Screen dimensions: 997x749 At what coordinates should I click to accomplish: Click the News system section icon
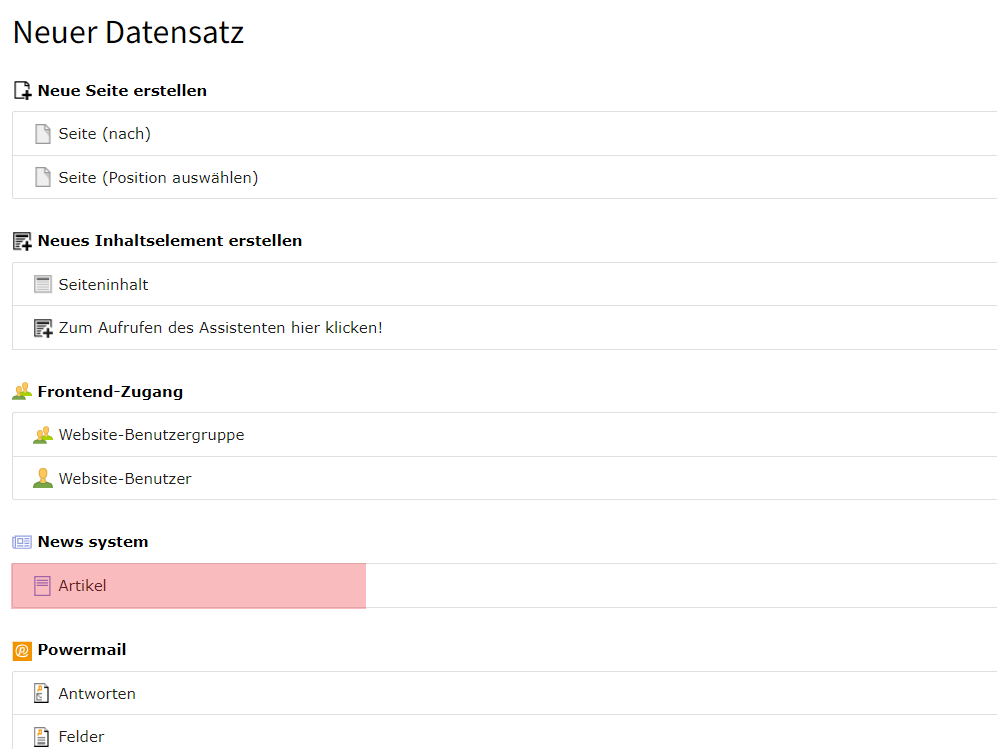click(22, 542)
